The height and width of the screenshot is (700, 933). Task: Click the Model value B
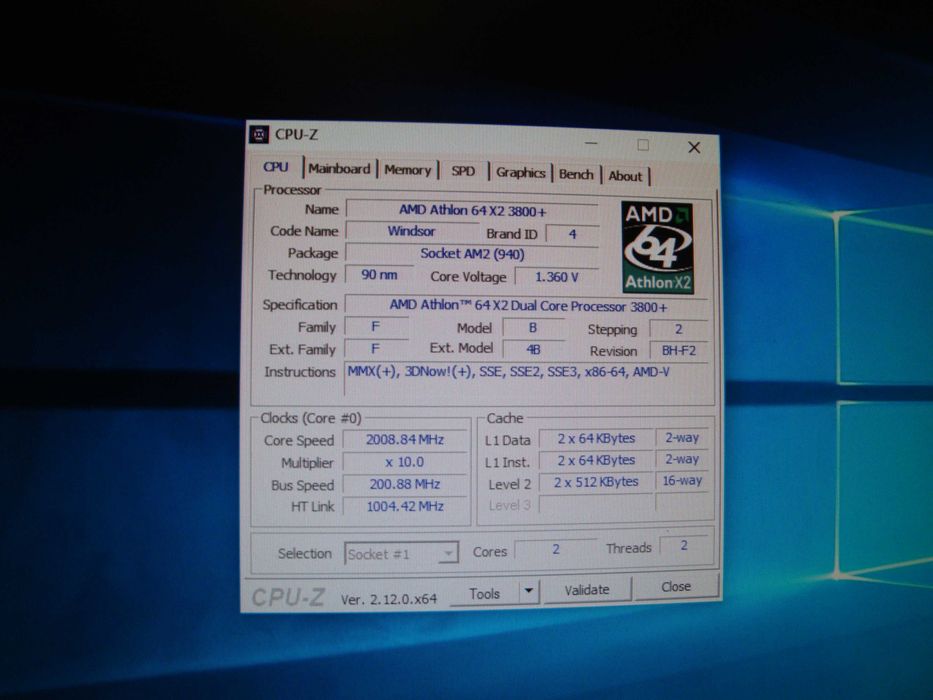coord(533,327)
